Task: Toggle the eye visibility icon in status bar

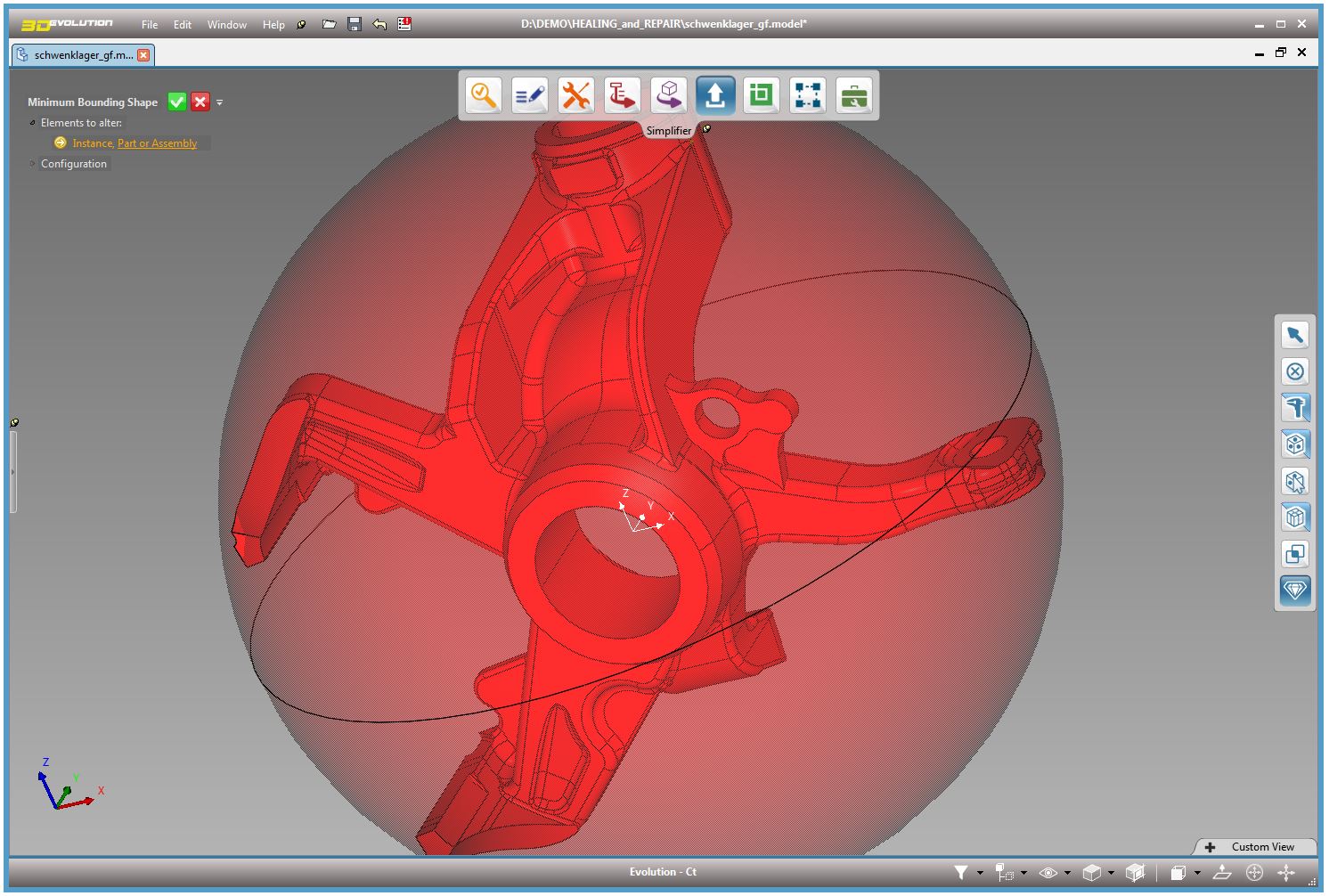Action: point(1048,873)
